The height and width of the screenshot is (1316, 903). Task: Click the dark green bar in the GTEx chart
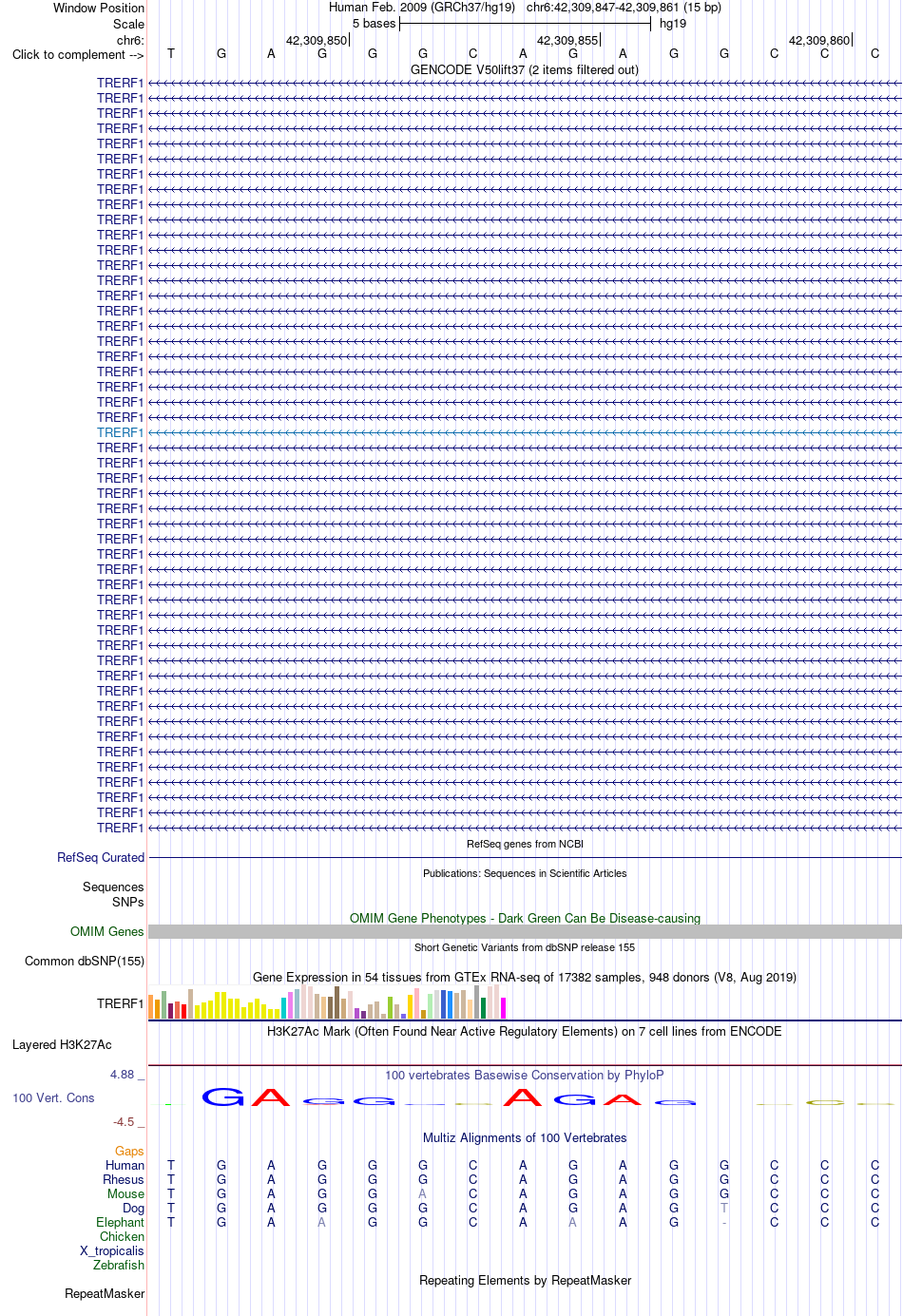click(483, 1008)
